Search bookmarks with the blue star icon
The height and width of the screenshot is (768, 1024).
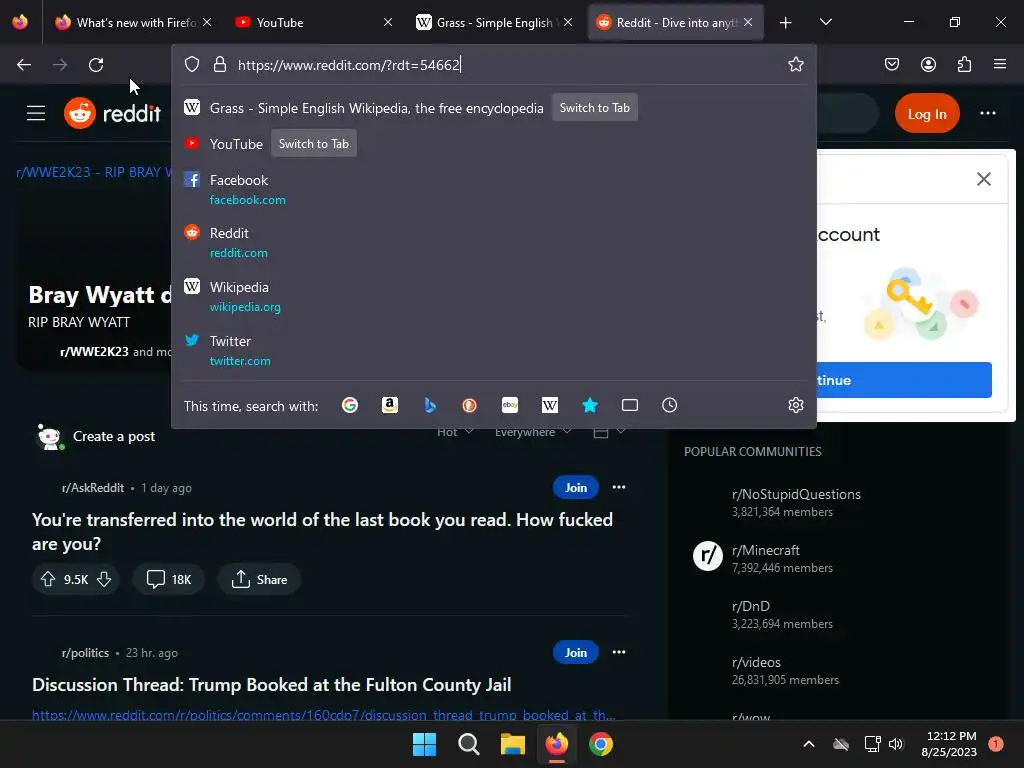590,406
